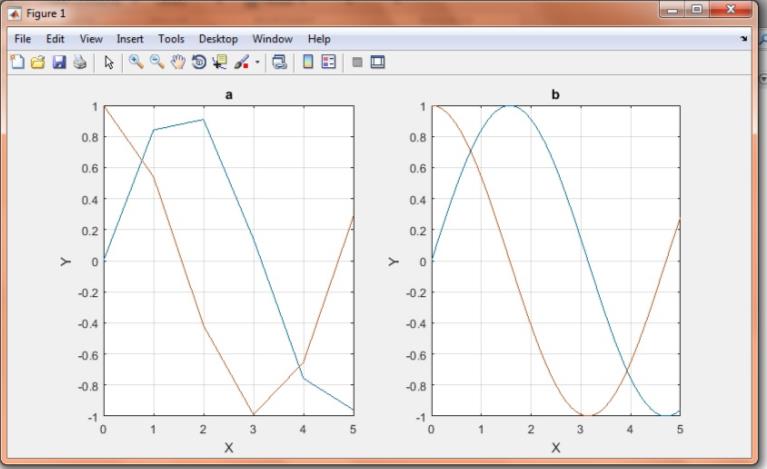The width and height of the screenshot is (767, 469).
Task: Click the title "a" of the left plot
Action: [229, 94]
